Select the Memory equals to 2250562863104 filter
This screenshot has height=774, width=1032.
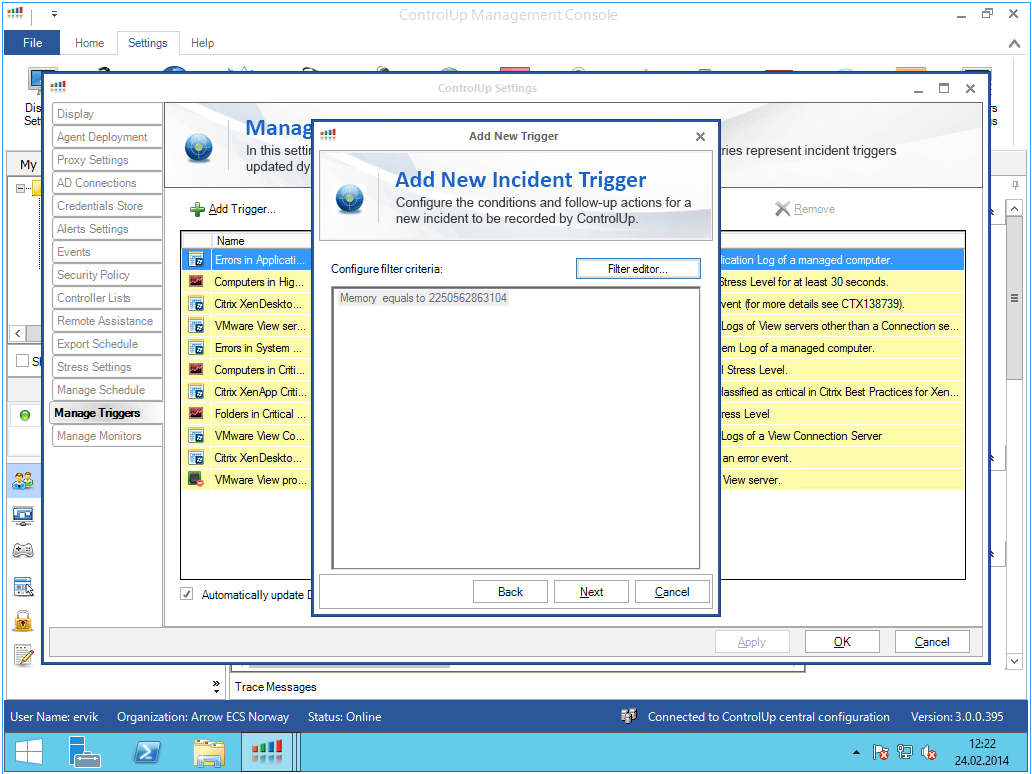coord(423,298)
